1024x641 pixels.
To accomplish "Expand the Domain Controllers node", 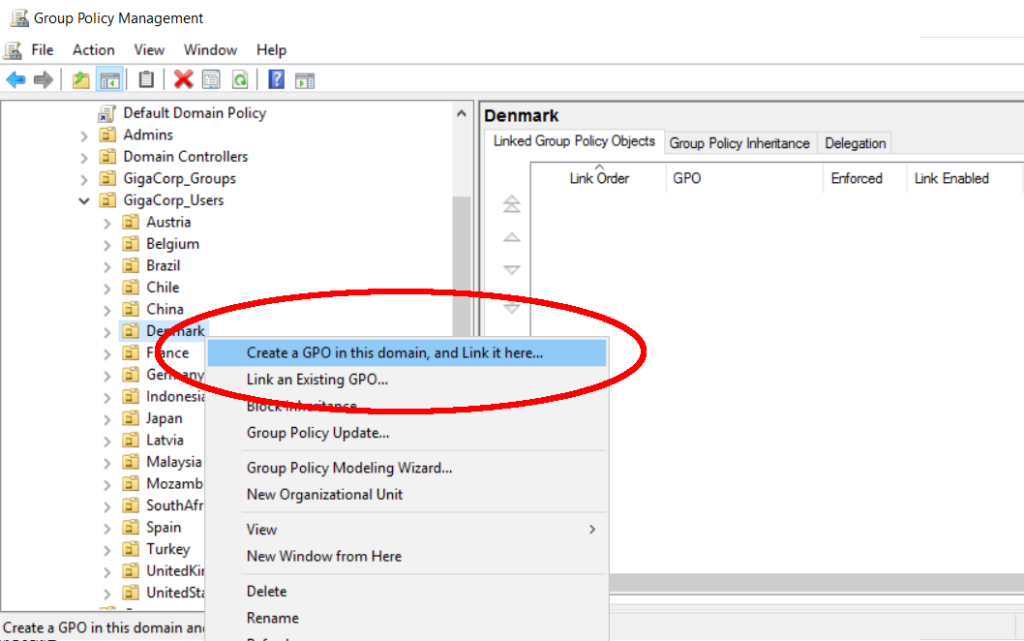I will coord(84,157).
